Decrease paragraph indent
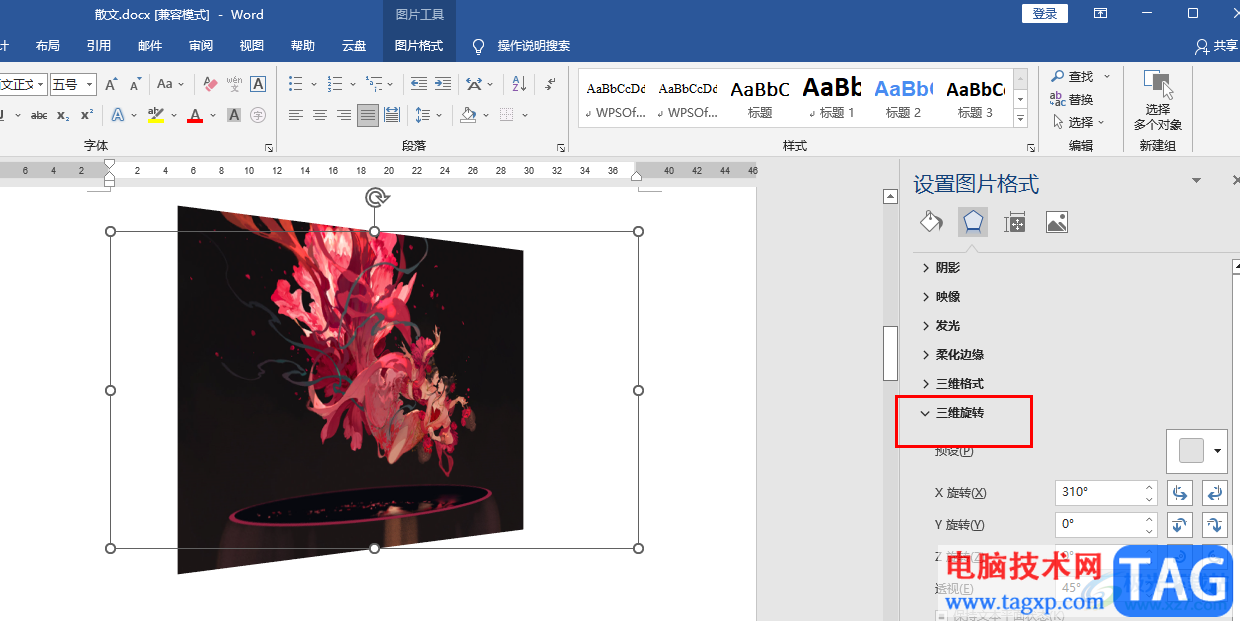The image size is (1240, 621). [x=419, y=85]
